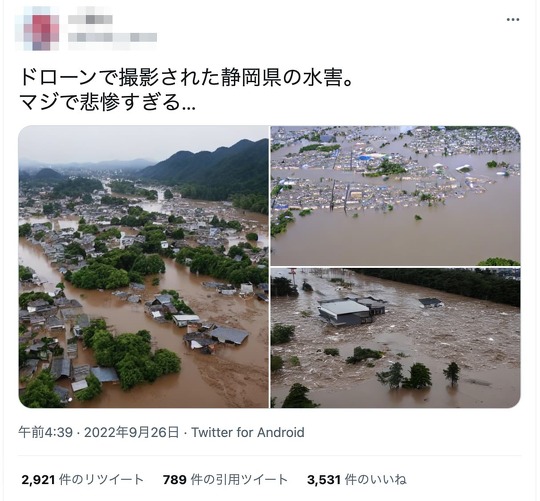View the 789 件の引用ツイート list
Viewport: 540px width, 501px height.
(x=225, y=479)
